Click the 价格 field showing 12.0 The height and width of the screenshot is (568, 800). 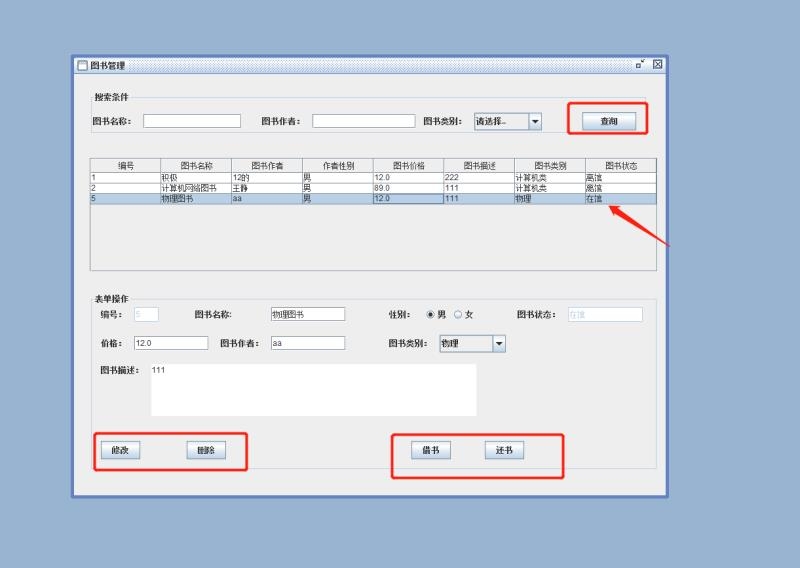tap(171, 343)
